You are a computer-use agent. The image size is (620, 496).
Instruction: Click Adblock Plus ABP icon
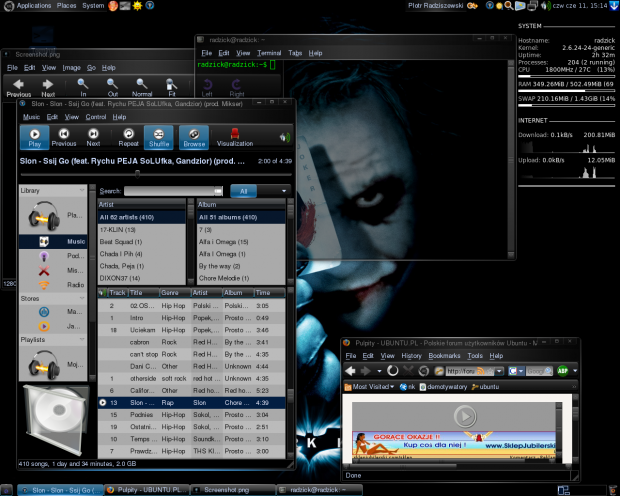point(563,371)
